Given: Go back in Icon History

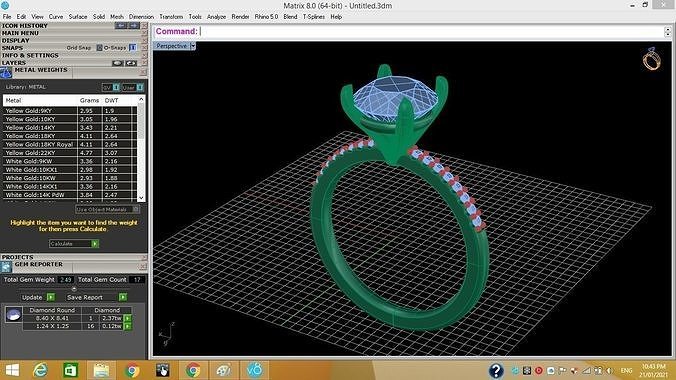Looking at the screenshot, I should point(121,25).
